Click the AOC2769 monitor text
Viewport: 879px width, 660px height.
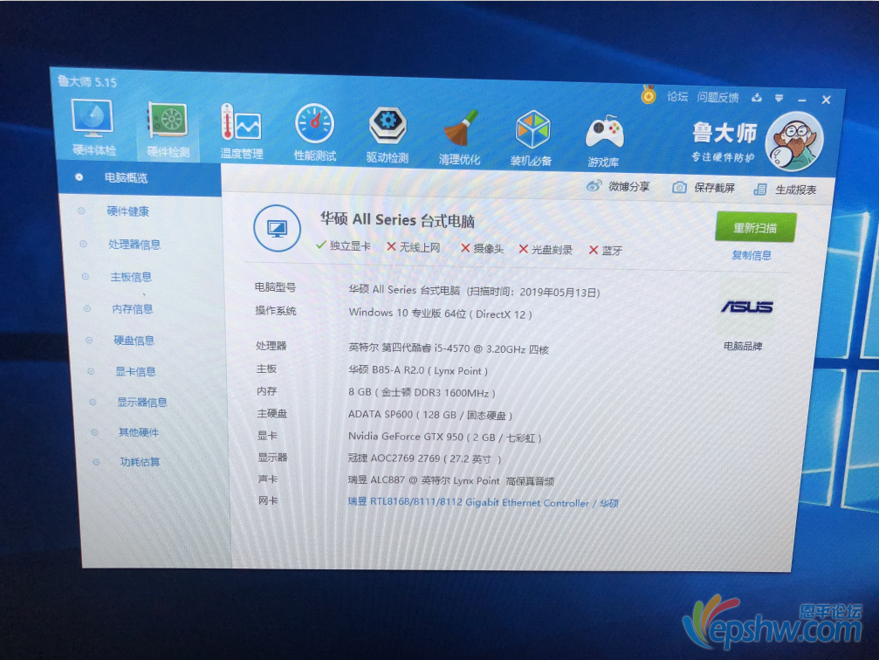pos(424,458)
